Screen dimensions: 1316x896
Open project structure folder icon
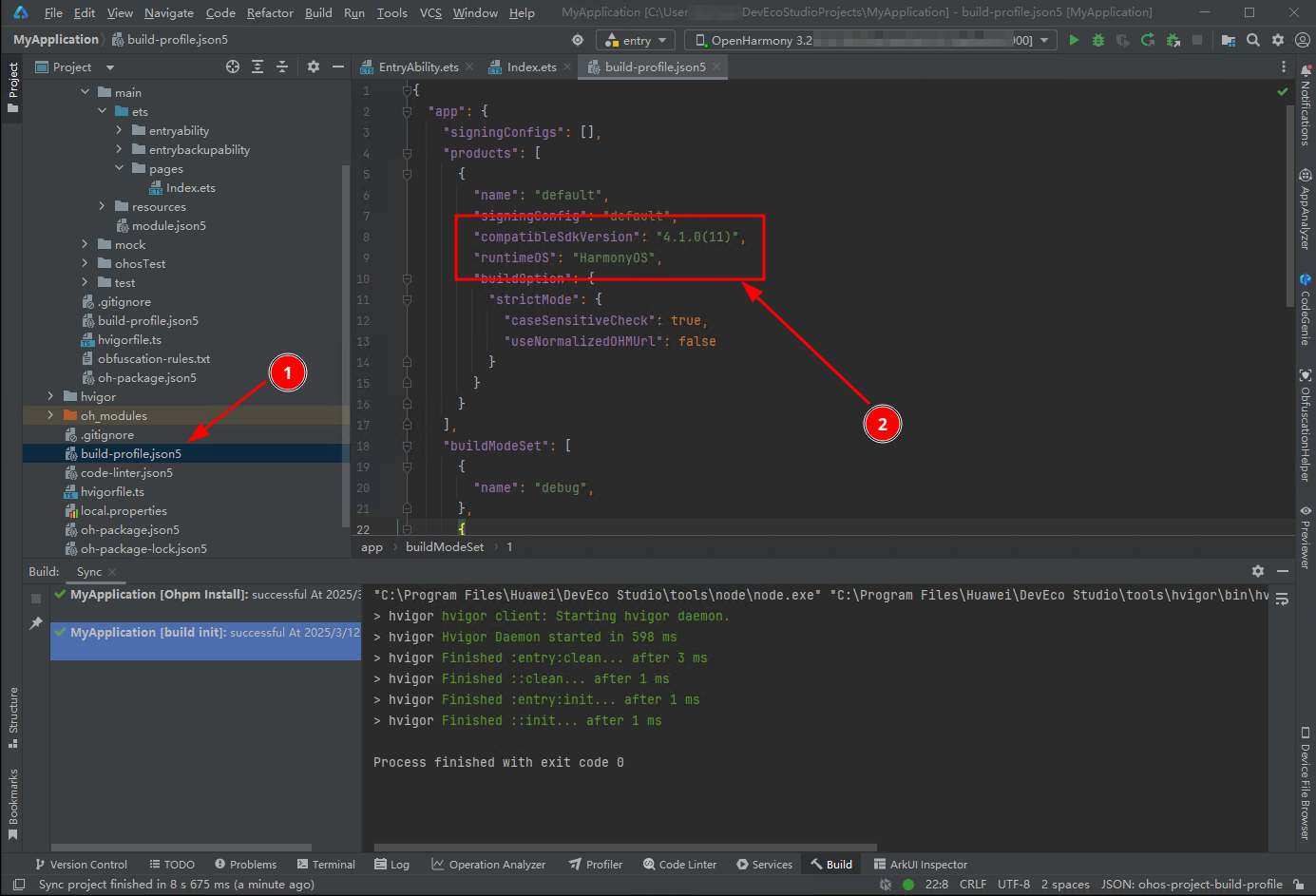pos(1229,40)
